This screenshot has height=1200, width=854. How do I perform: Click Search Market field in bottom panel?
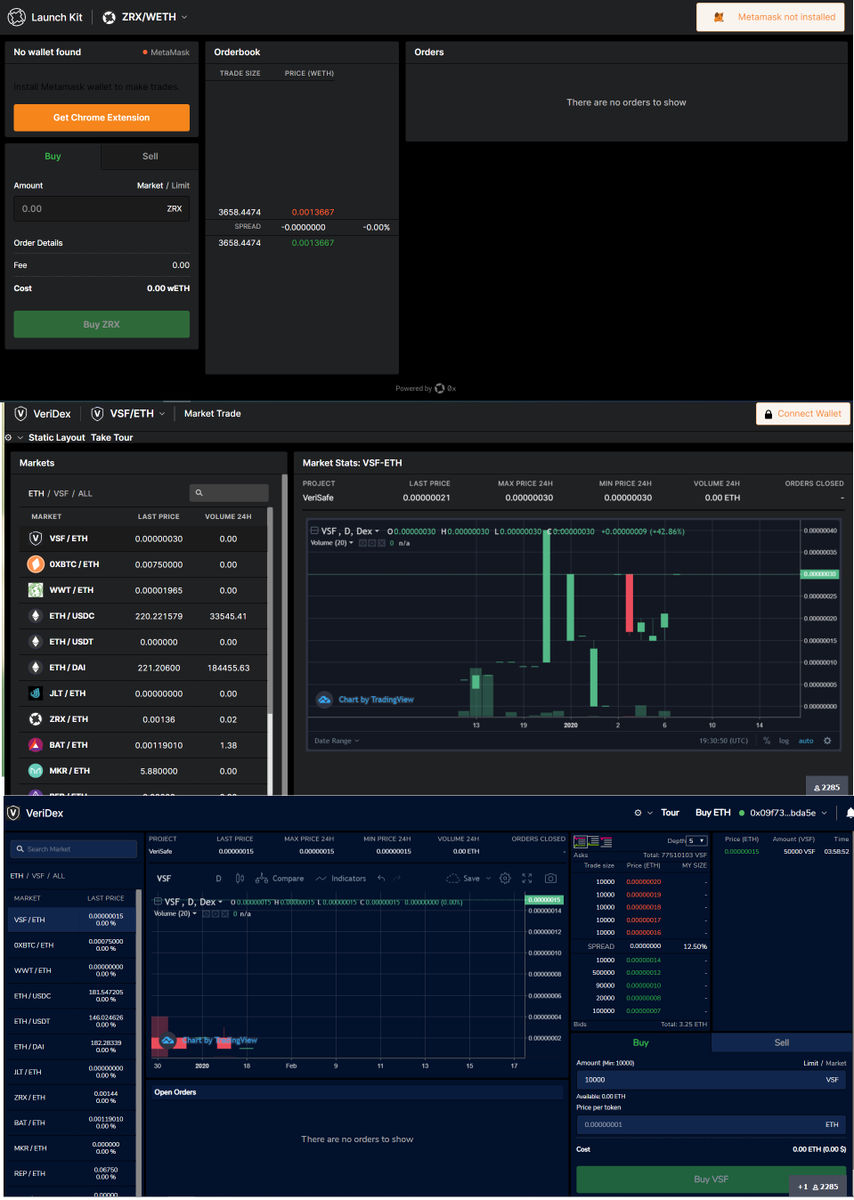pos(73,849)
